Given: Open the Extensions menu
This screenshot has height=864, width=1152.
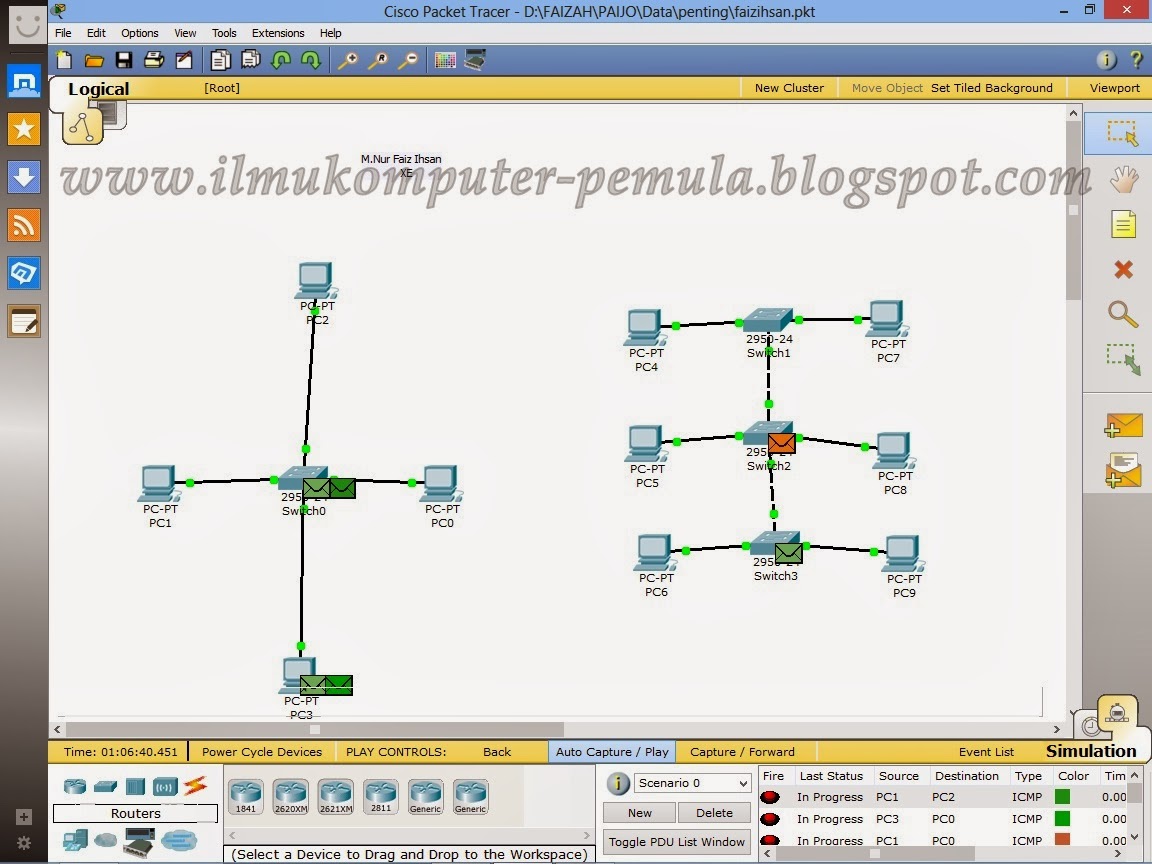Looking at the screenshot, I should coord(277,32).
